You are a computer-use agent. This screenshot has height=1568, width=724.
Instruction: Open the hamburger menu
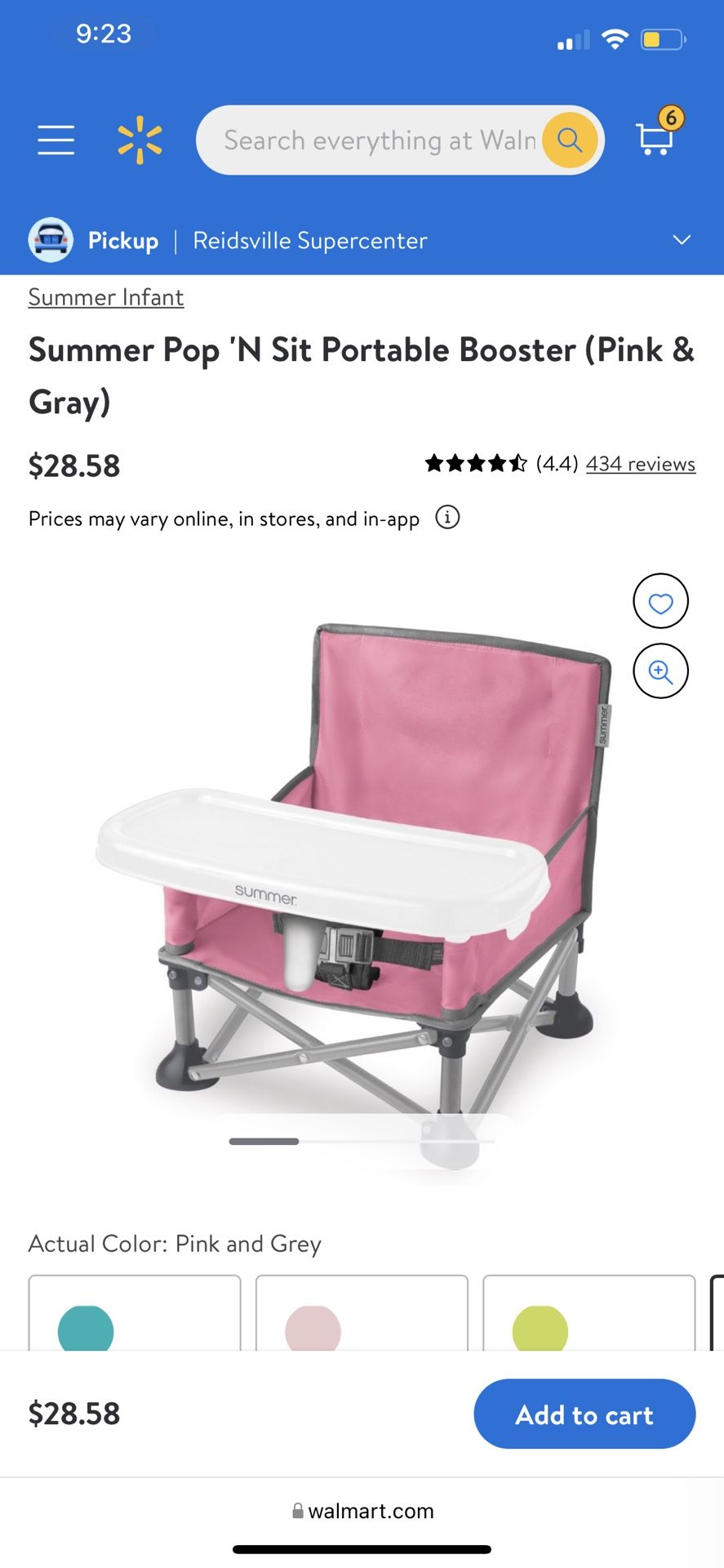[56, 140]
